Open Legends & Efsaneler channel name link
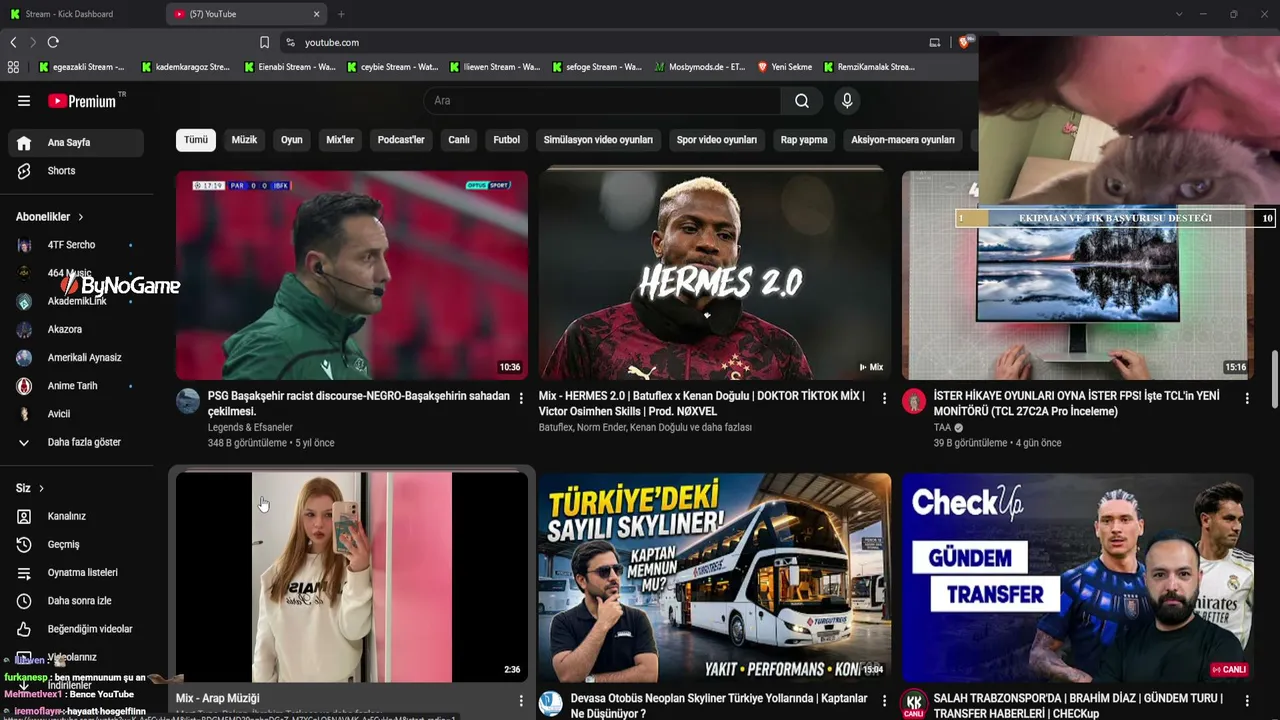This screenshot has width=1280, height=720. click(250, 428)
